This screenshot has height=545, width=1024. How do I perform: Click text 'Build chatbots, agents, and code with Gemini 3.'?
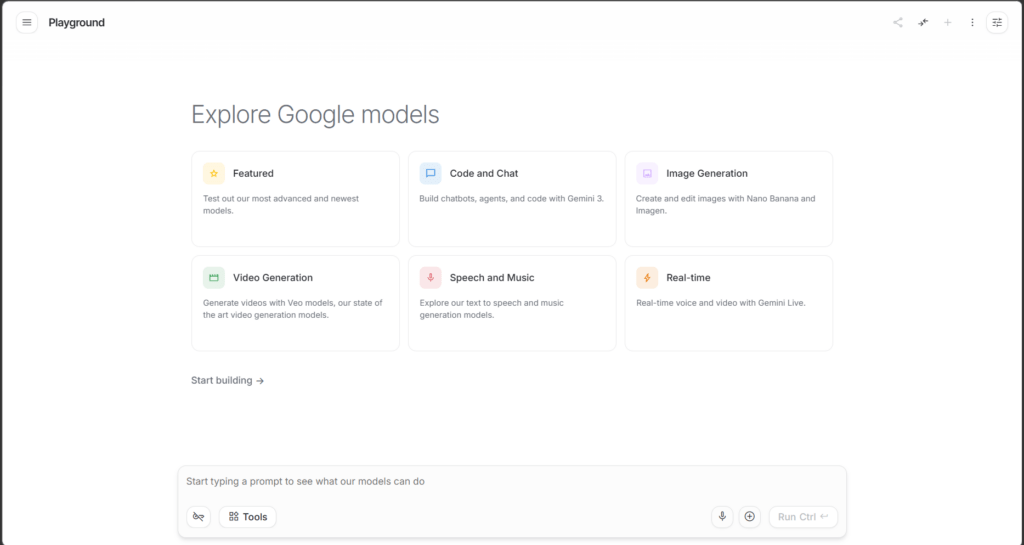(511, 198)
